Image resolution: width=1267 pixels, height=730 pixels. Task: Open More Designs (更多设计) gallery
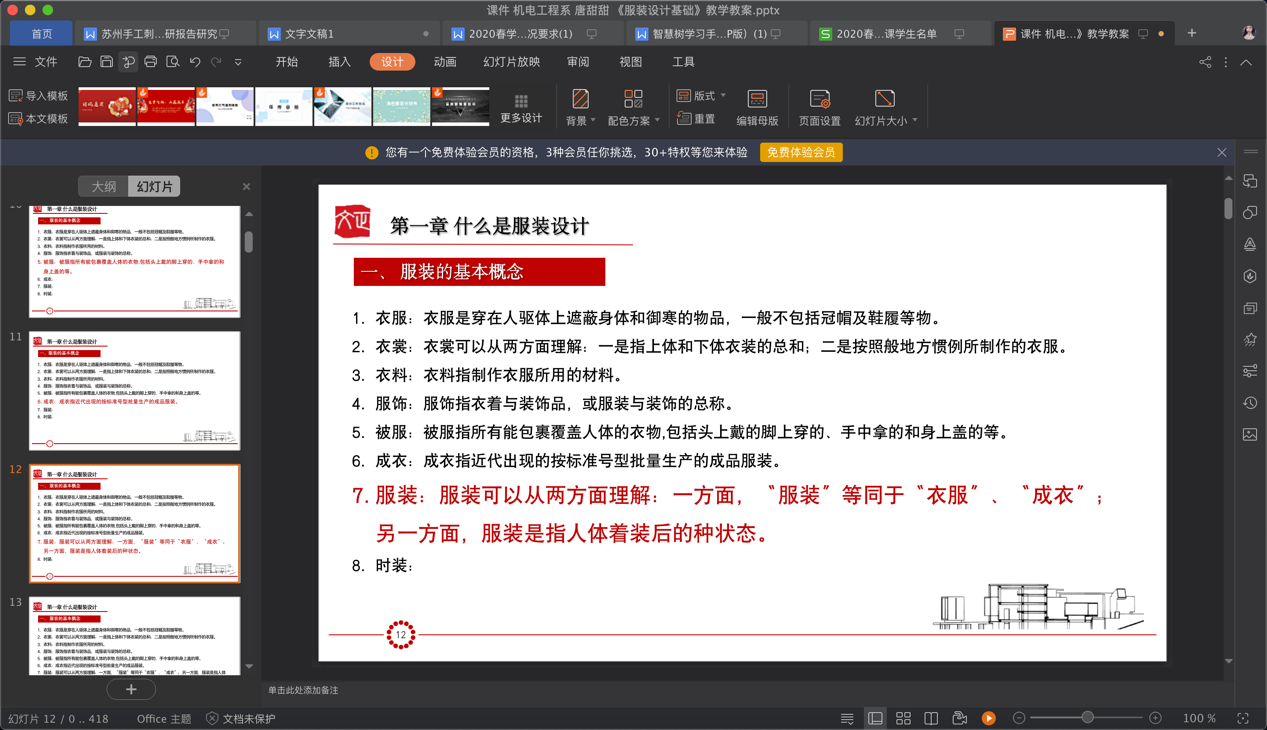click(521, 107)
